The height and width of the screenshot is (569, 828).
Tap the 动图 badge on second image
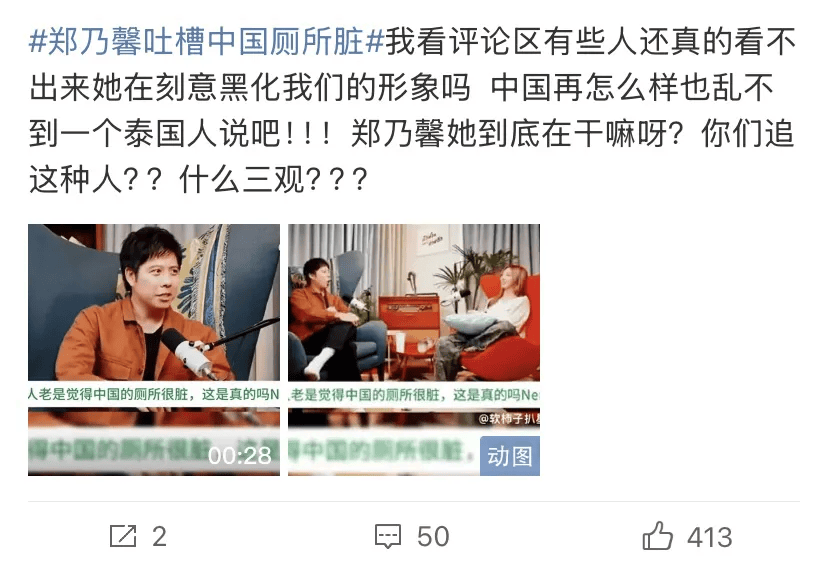coord(510,456)
